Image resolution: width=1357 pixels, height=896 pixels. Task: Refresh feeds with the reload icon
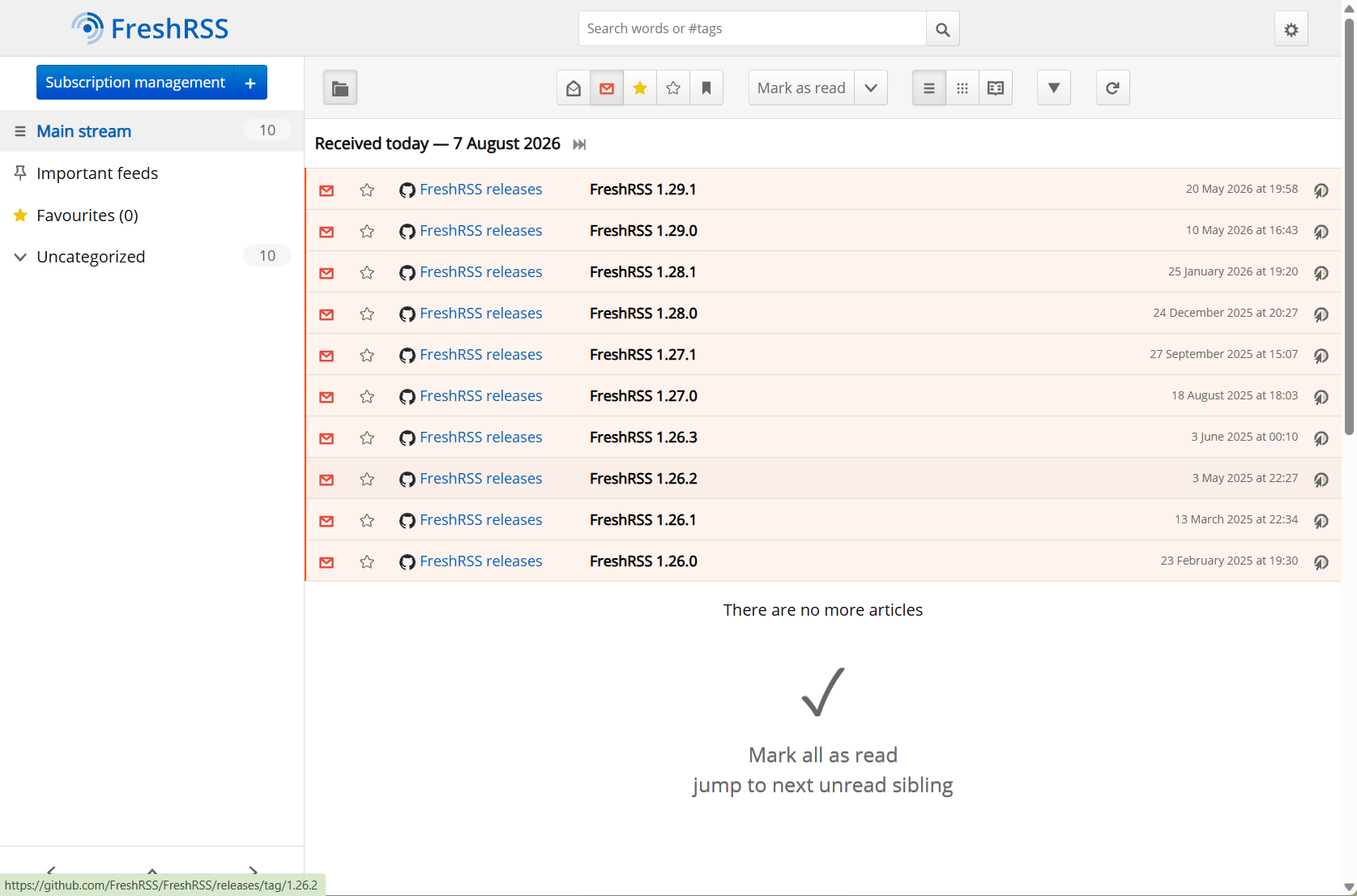click(x=1112, y=88)
